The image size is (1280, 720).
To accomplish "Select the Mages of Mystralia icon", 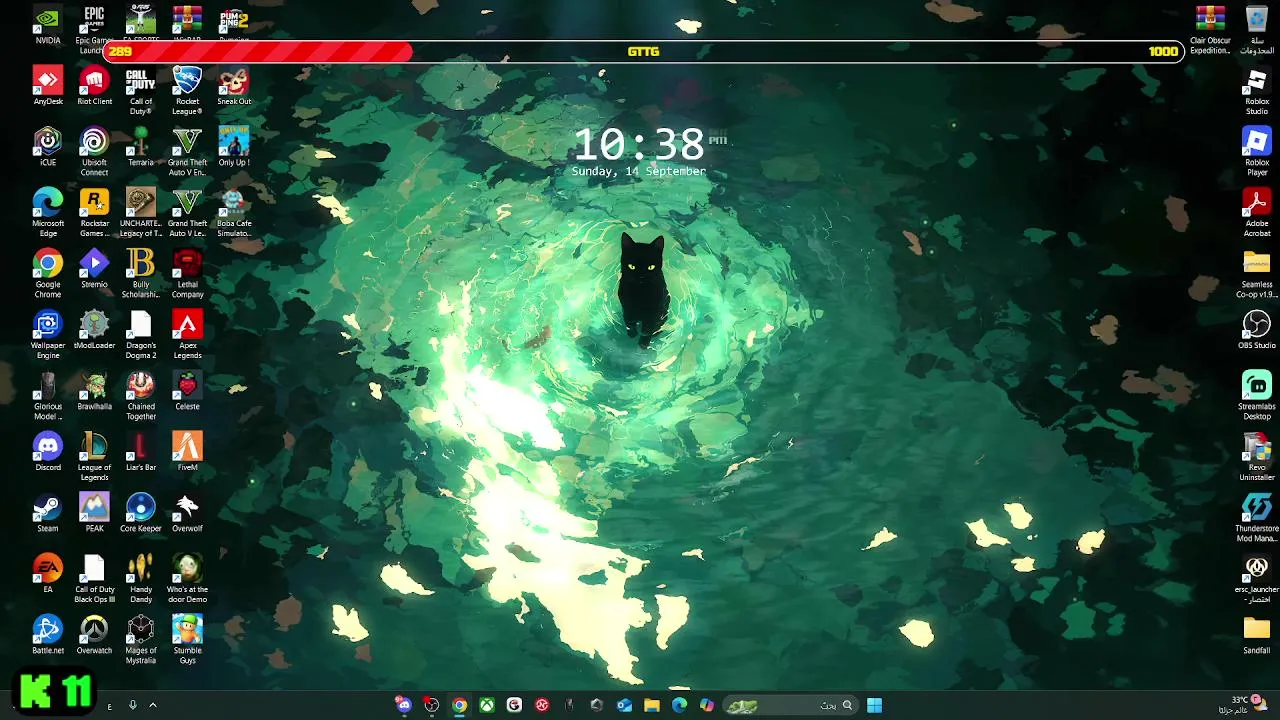I will tap(141, 640).
